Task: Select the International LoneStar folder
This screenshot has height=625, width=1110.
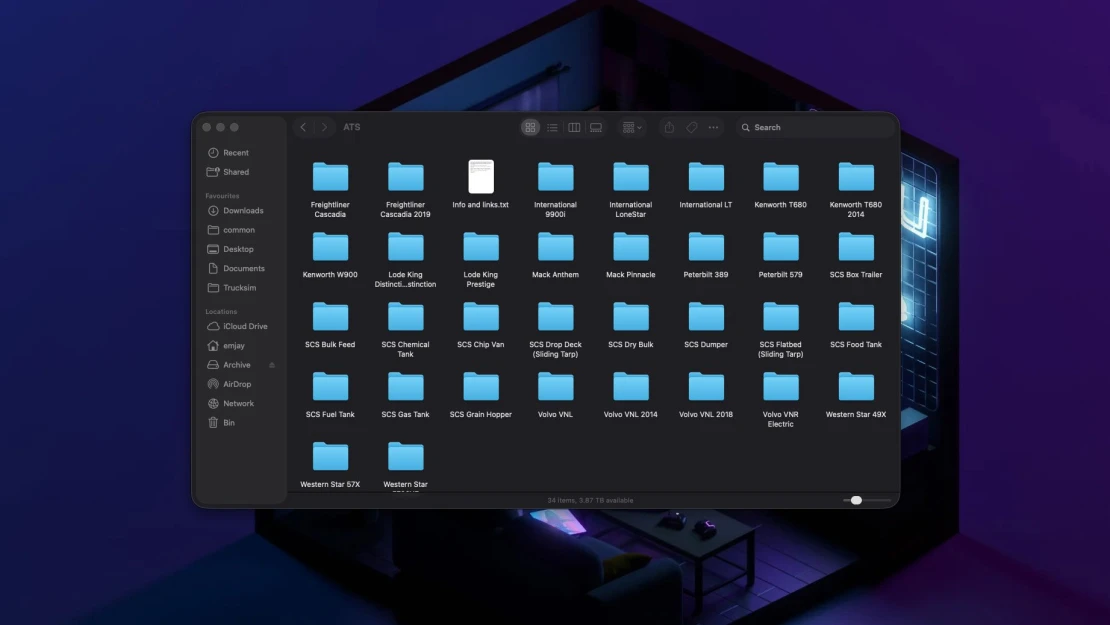Action: click(631, 177)
